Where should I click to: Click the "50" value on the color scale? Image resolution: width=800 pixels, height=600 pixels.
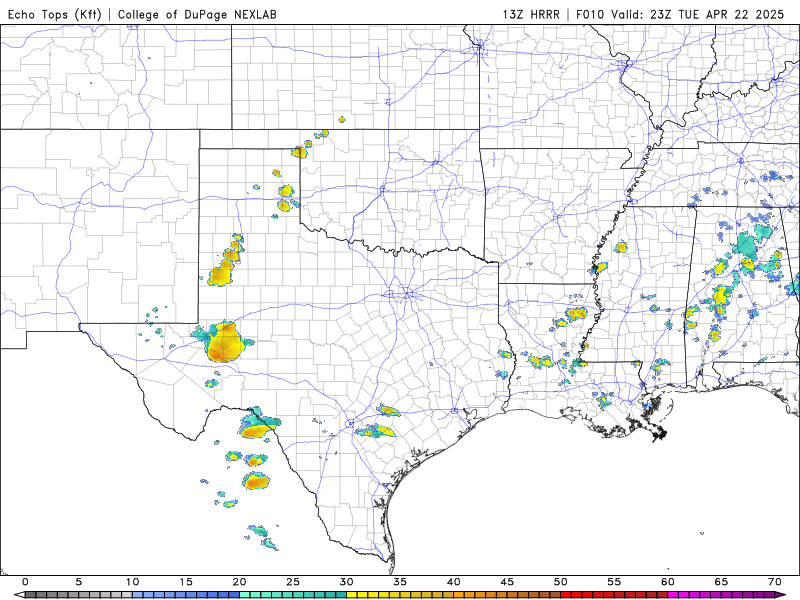coord(561,582)
